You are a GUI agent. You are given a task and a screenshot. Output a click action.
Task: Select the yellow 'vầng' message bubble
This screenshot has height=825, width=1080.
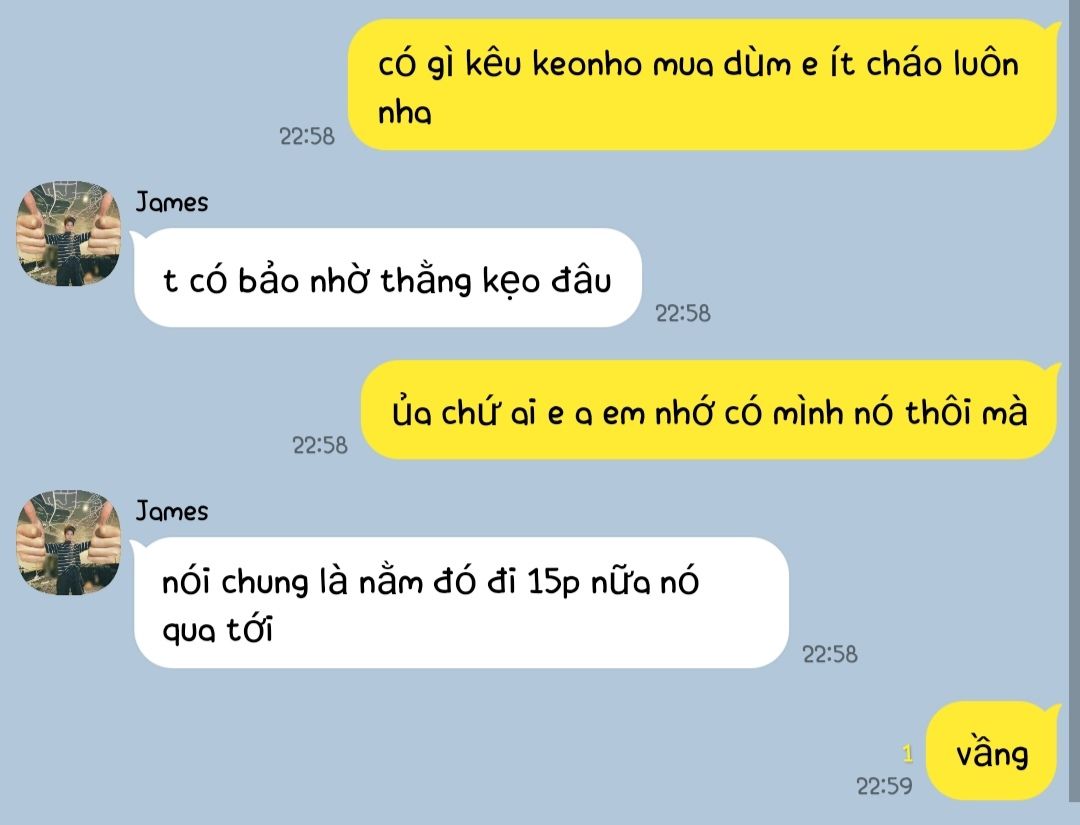(992, 751)
